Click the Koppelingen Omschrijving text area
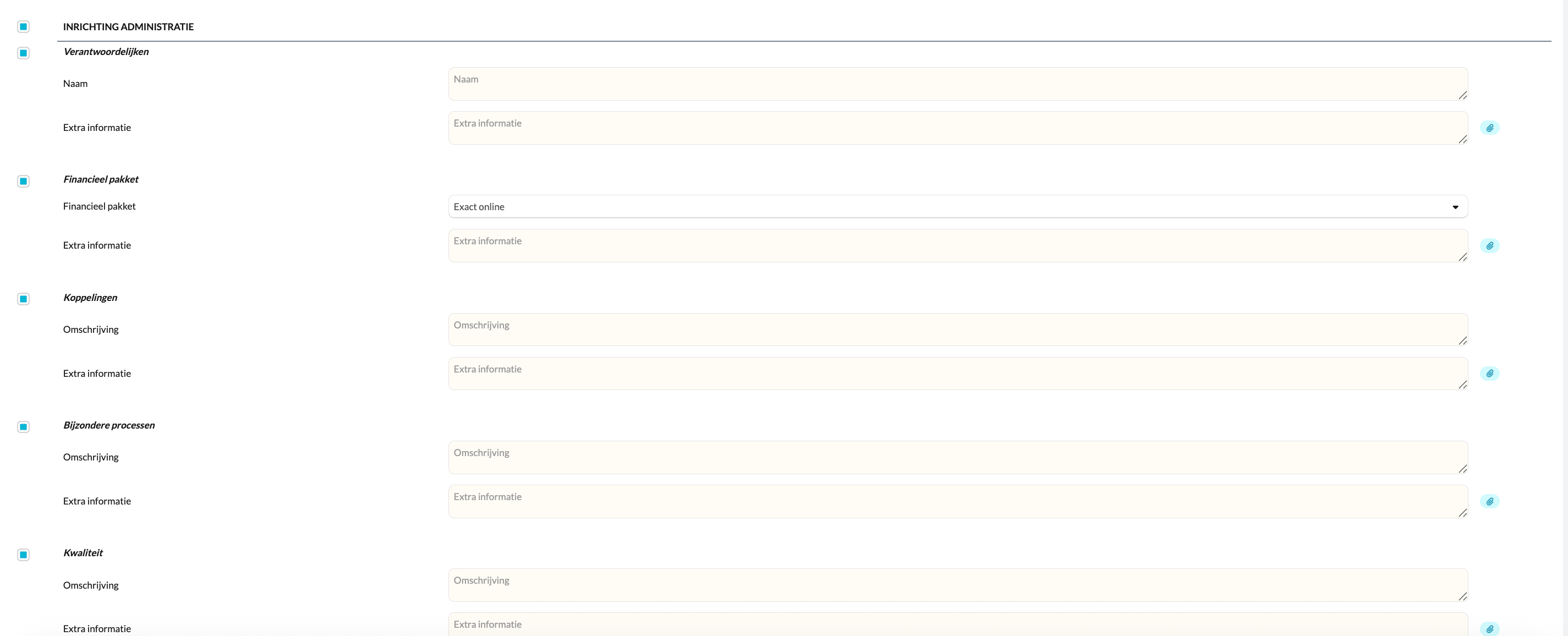The width and height of the screenshot is (1568, 636). pyautogui.click(x=957, y=330)
